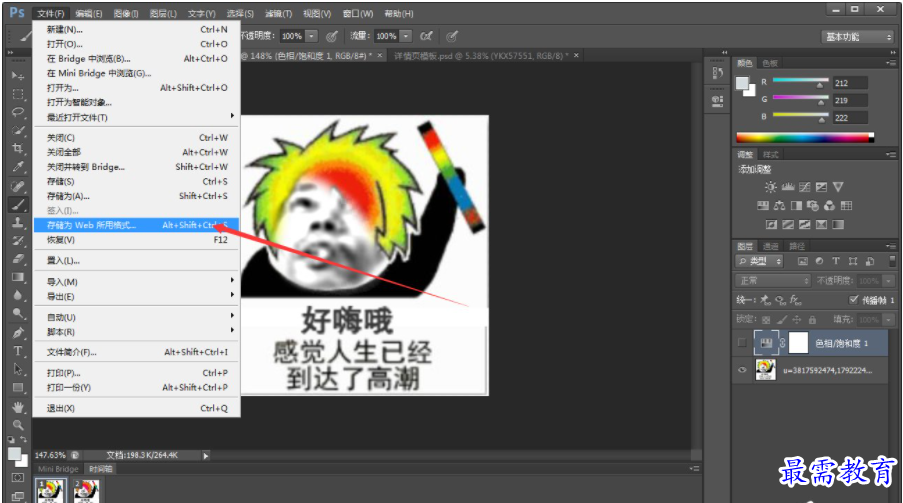
Task: Filter layers by type layers icon
Action: [836, 262]
